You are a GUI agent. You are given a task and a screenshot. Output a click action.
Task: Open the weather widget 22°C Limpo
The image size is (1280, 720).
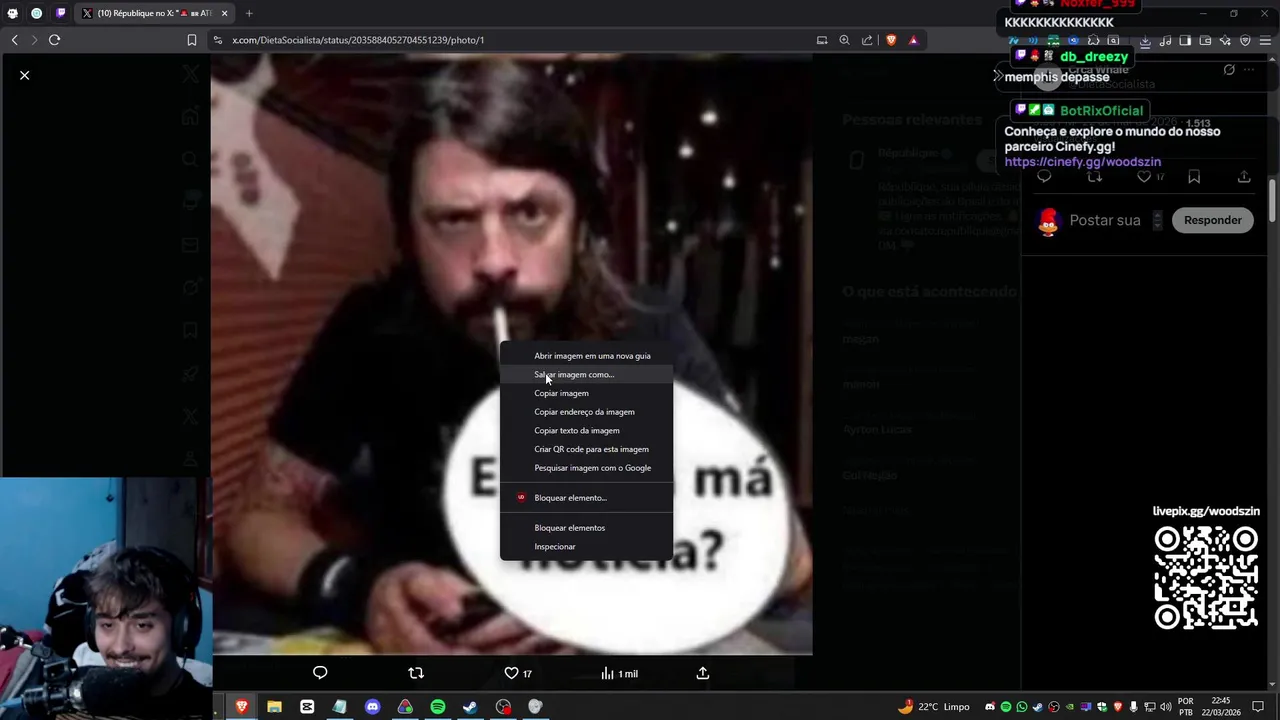coord(934,706)
